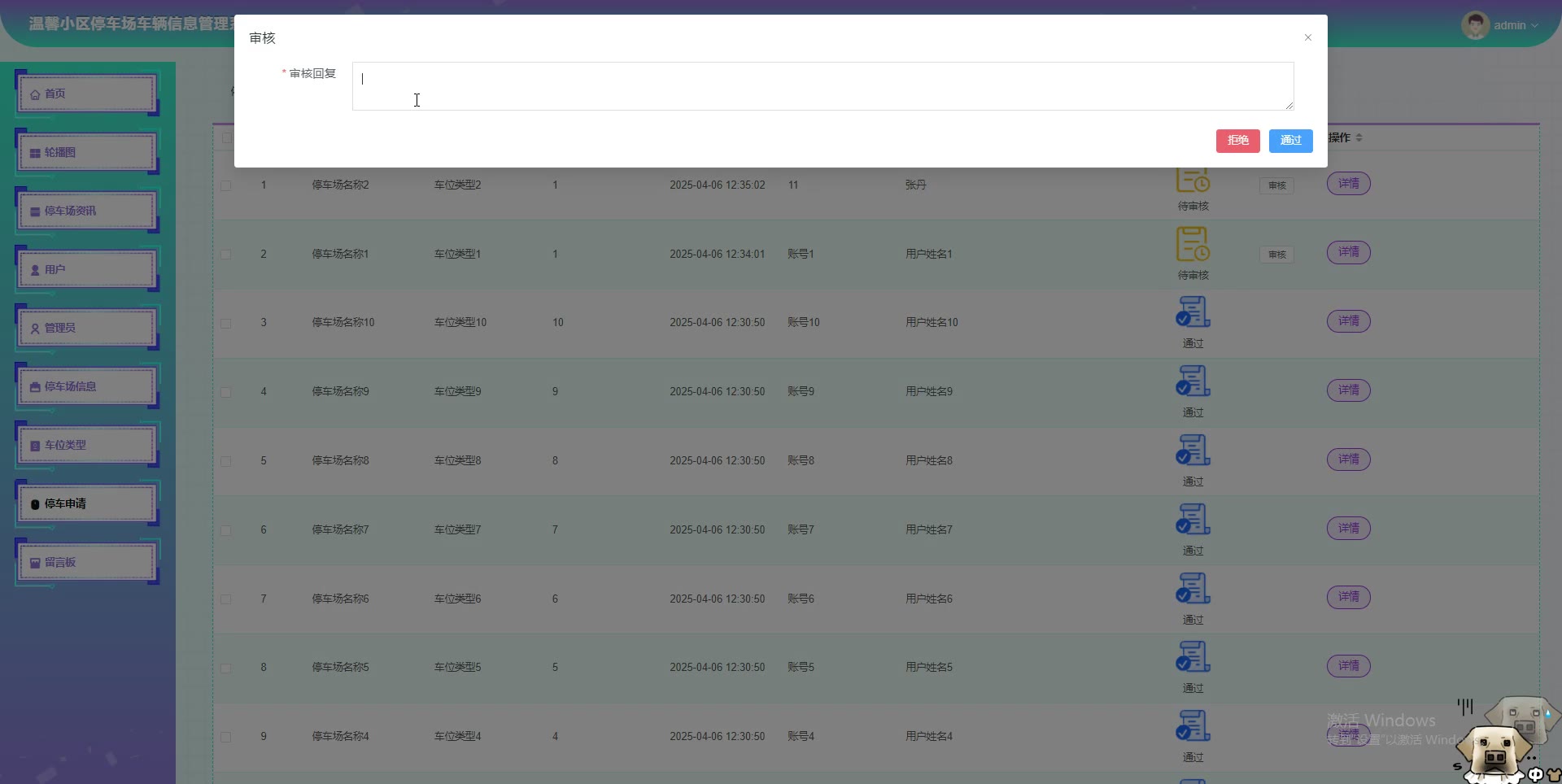Click the admin avatar picture

1475,25
